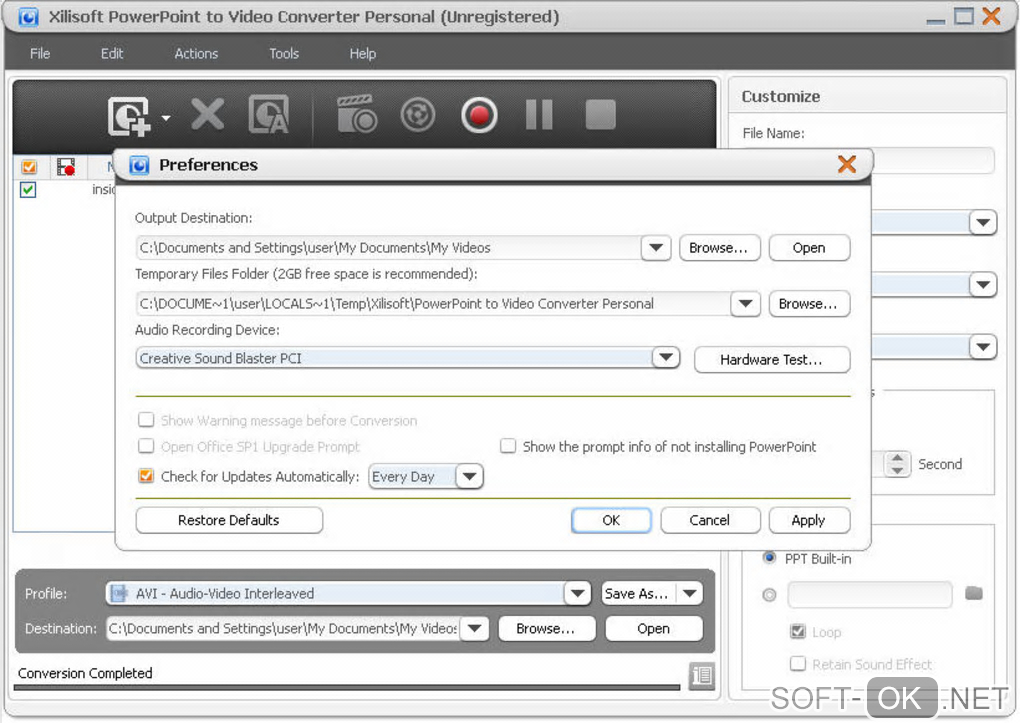The height and width of the screenshot is (723, 1020).
Task: Click the conversion progress bar
Action: [x=347, y=687]
